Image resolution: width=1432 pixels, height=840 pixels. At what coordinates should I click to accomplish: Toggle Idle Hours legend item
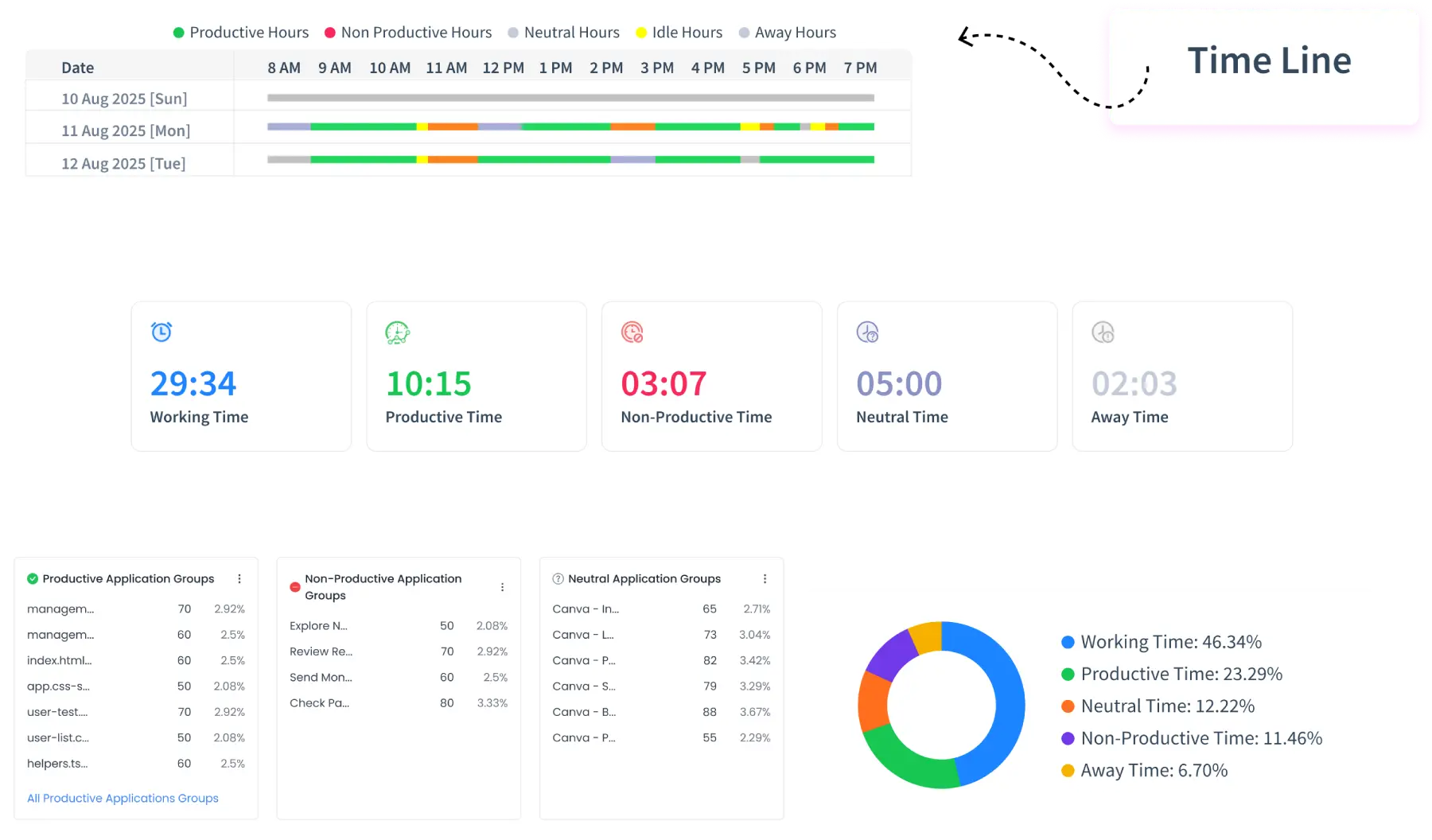coord(679,33)
